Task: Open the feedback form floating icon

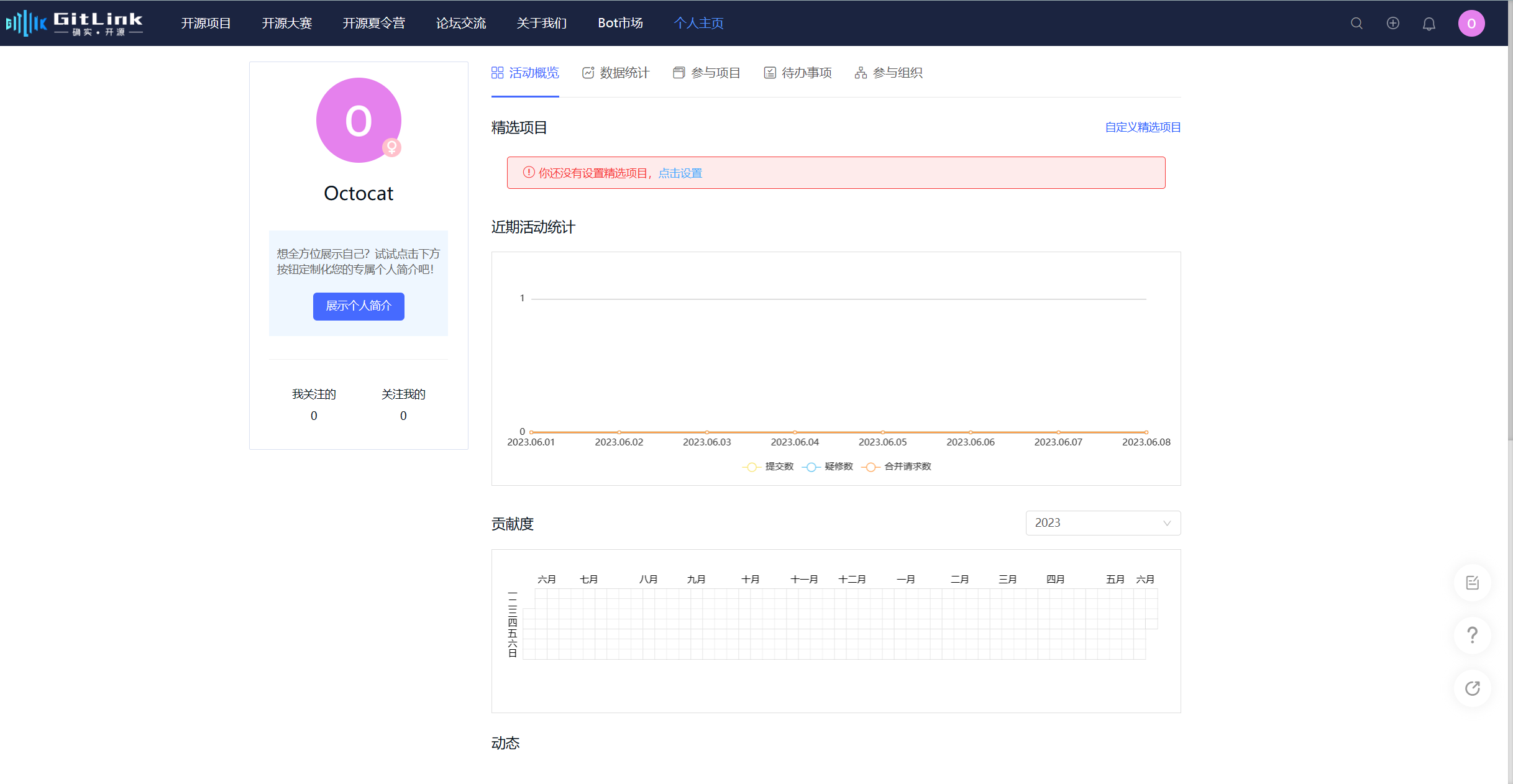Action: [1472, 583]
